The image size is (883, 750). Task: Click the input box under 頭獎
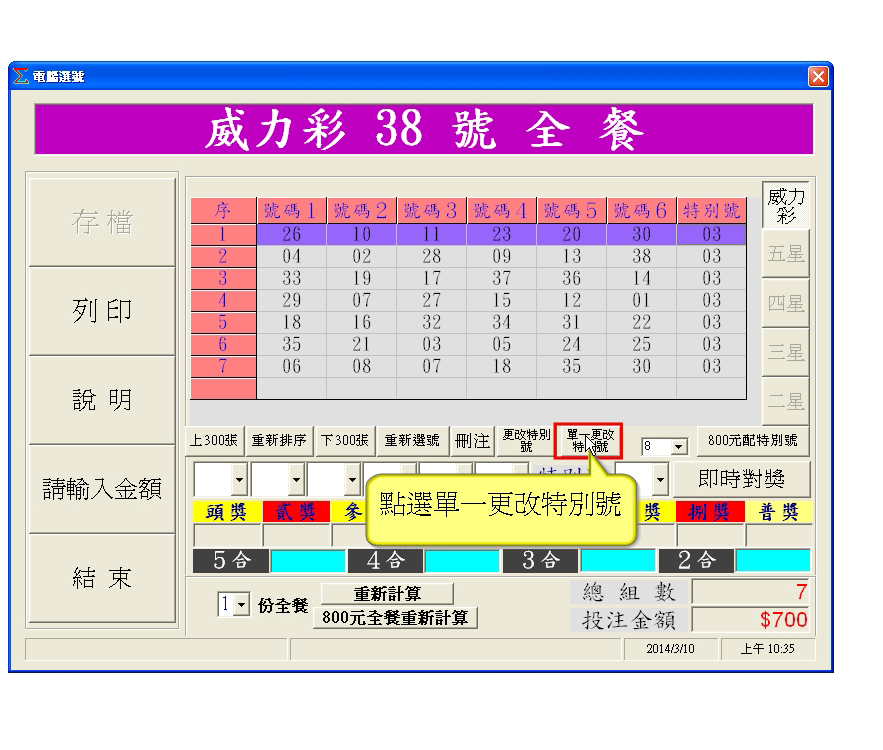click(228, 535)
